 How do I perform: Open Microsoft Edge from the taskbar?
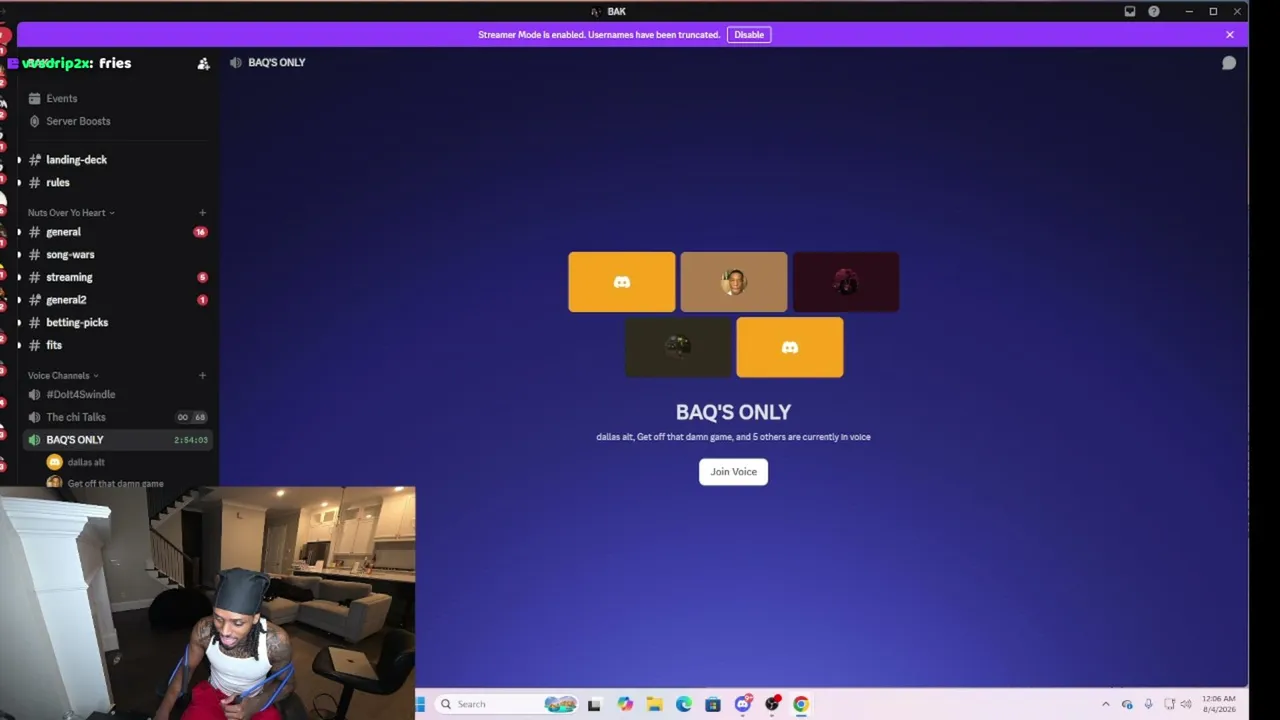[x=684, y=704]
